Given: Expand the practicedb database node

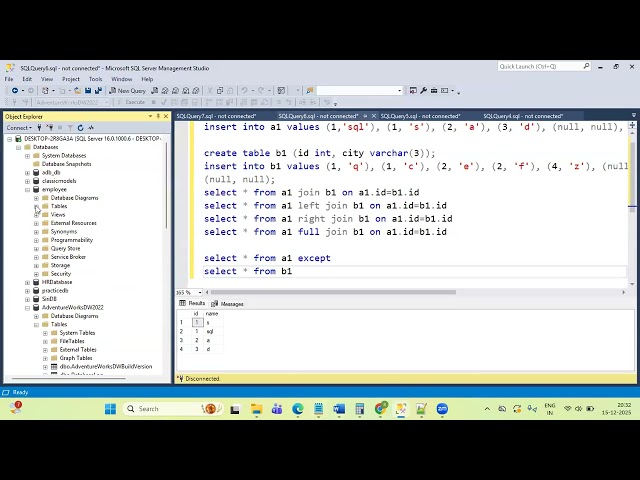Looking at the screenshot, I should 28,291.
